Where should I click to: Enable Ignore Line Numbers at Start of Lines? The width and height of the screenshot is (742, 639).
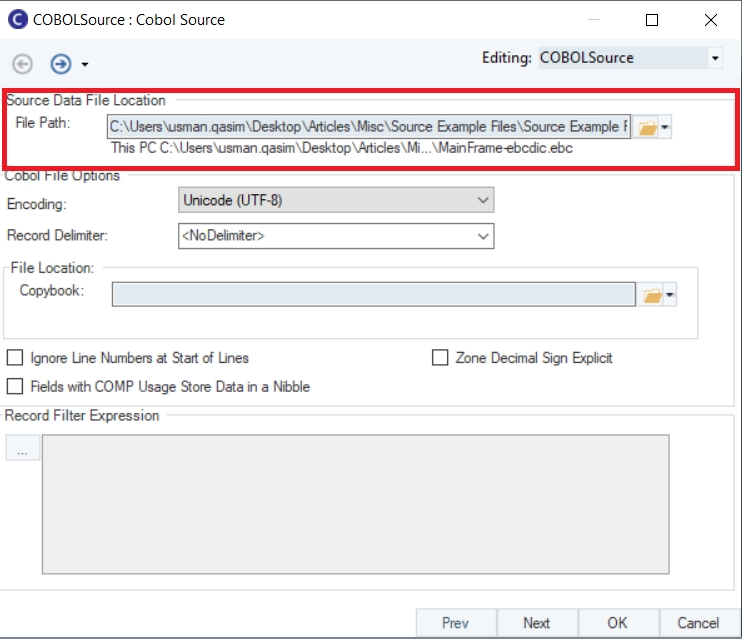pos(15,358)
